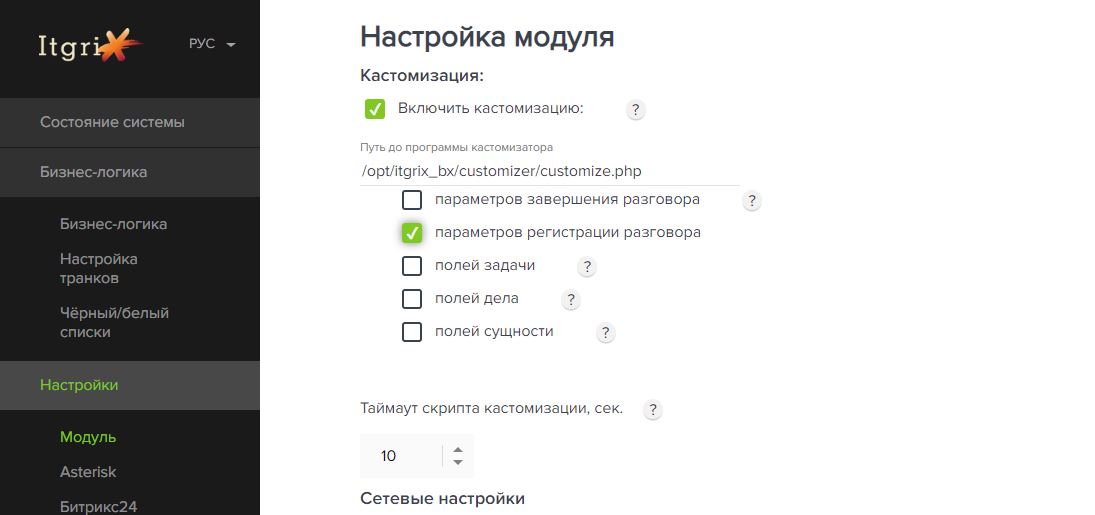Open help for 'Таймаут скрипта кастомизации'
This screenshot has height=515, width=1095.
pos(652,409)
